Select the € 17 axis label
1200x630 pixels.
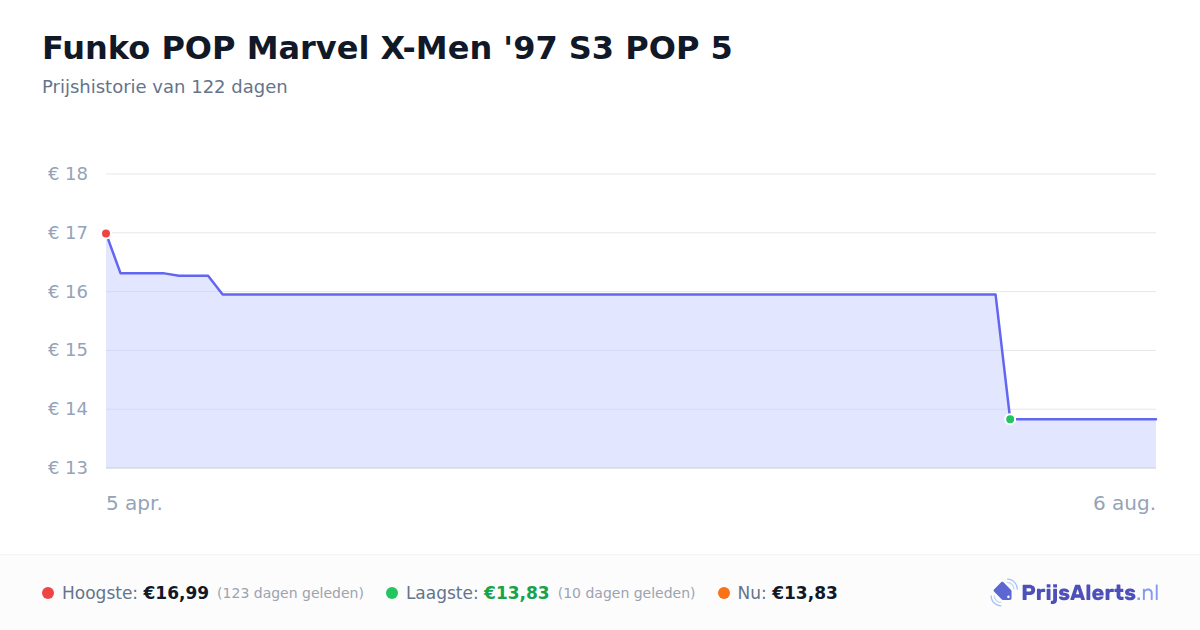(68, 233)
